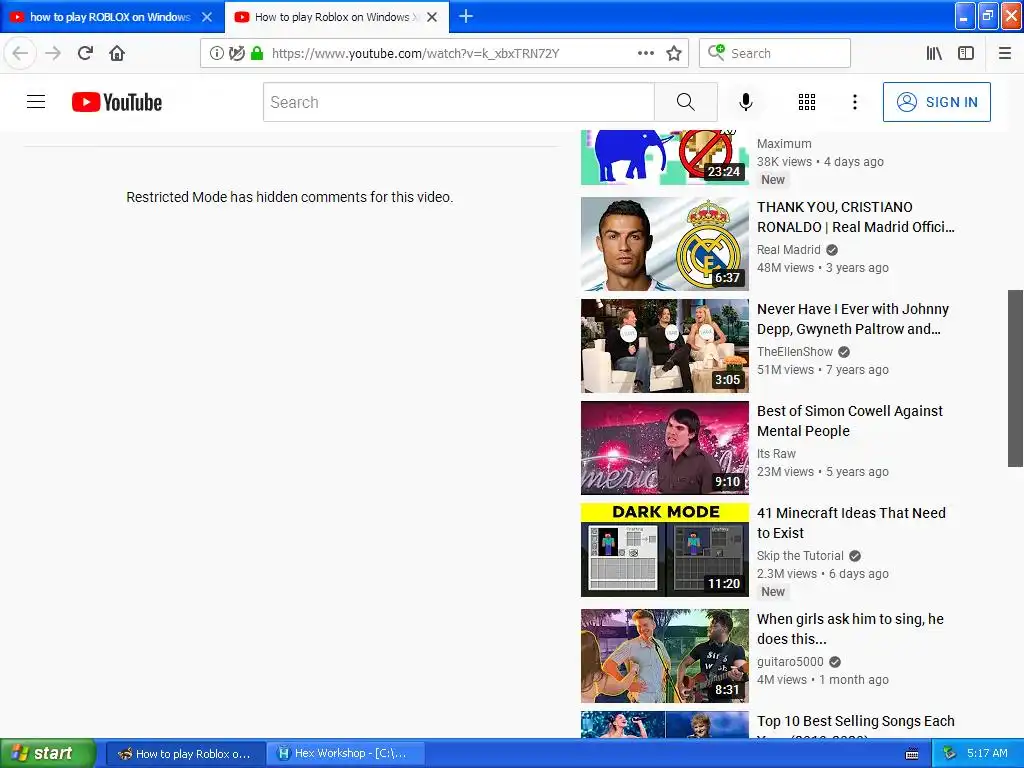Open 'When girls ask him to sing' title
Image resolution: width=1024 pixels, height=768 pixels.
point(850,628)
